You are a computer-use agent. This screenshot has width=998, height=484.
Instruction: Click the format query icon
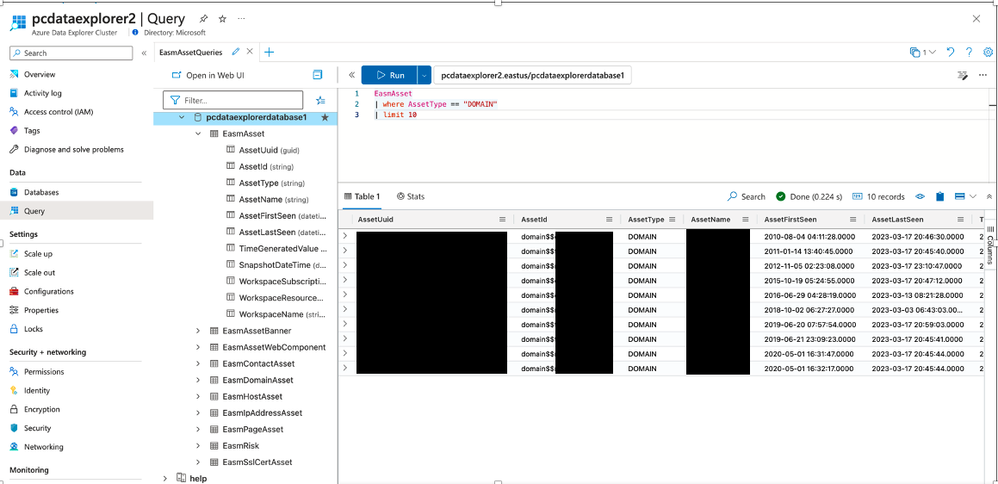[963, 75]
